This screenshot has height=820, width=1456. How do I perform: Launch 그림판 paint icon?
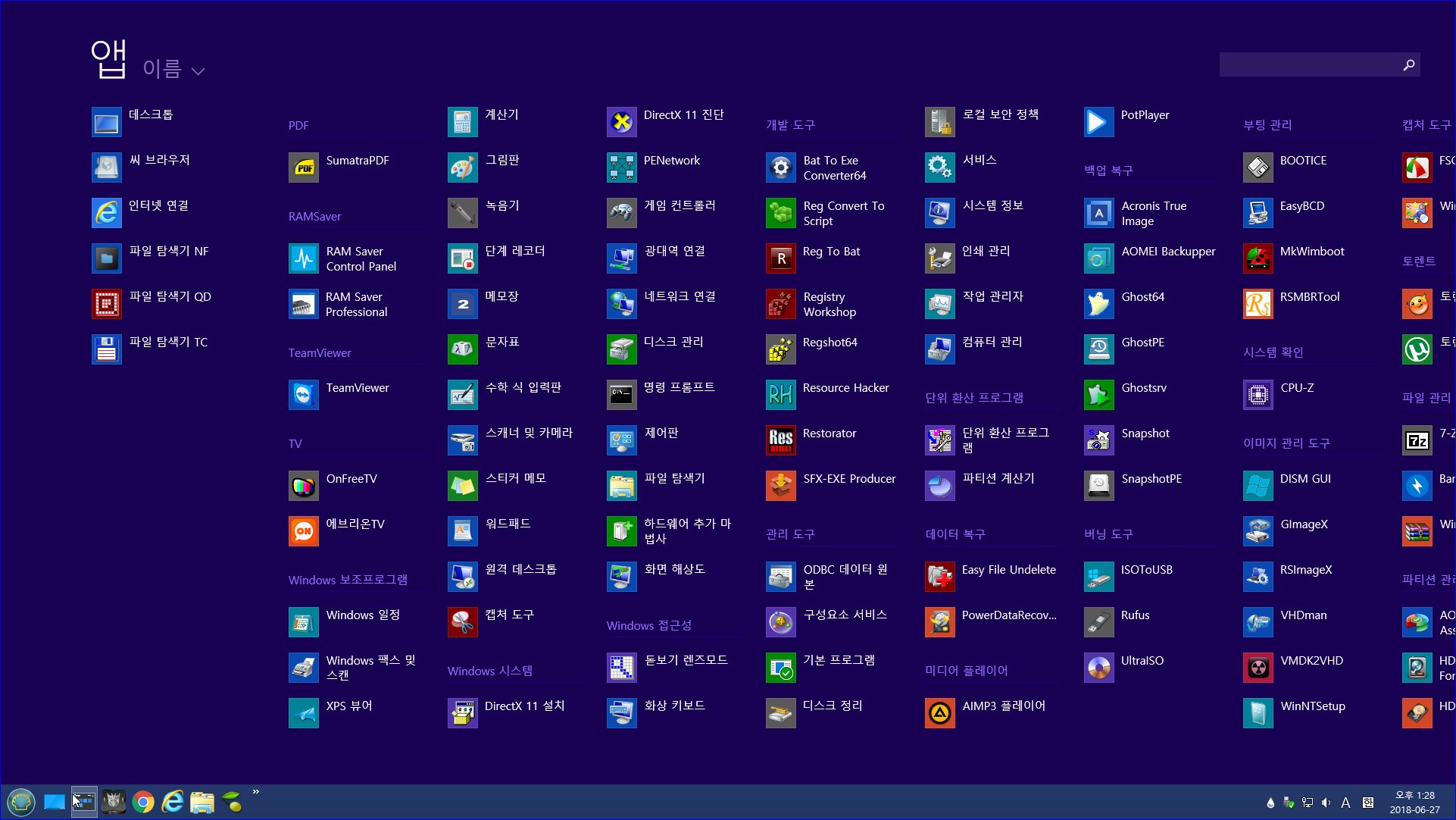tap(463, 167)
